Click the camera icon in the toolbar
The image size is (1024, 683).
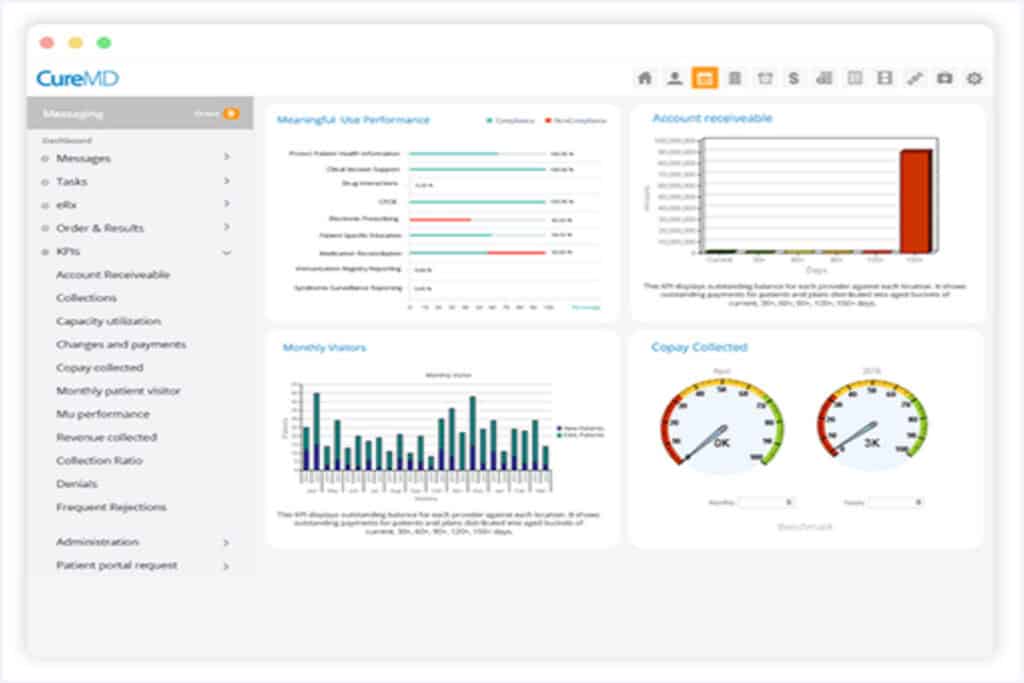click(x=944, y=78)
